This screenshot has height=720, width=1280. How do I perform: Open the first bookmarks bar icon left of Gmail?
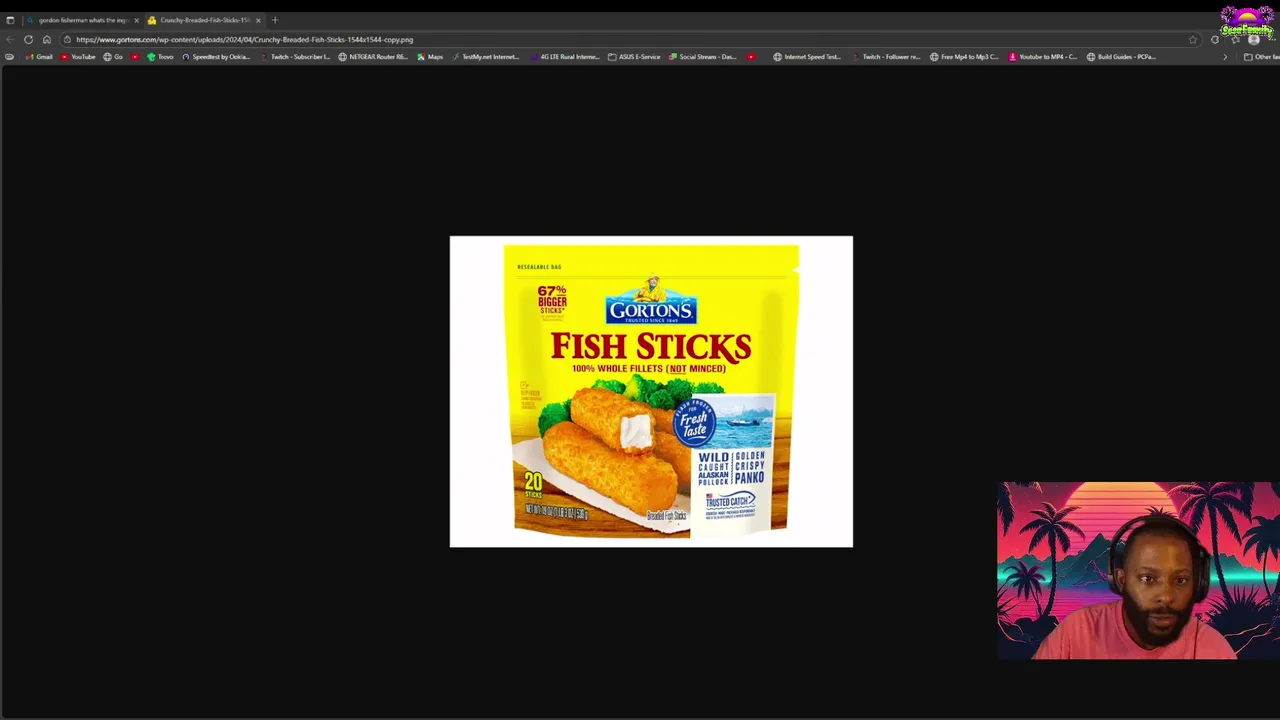point(10,57)
